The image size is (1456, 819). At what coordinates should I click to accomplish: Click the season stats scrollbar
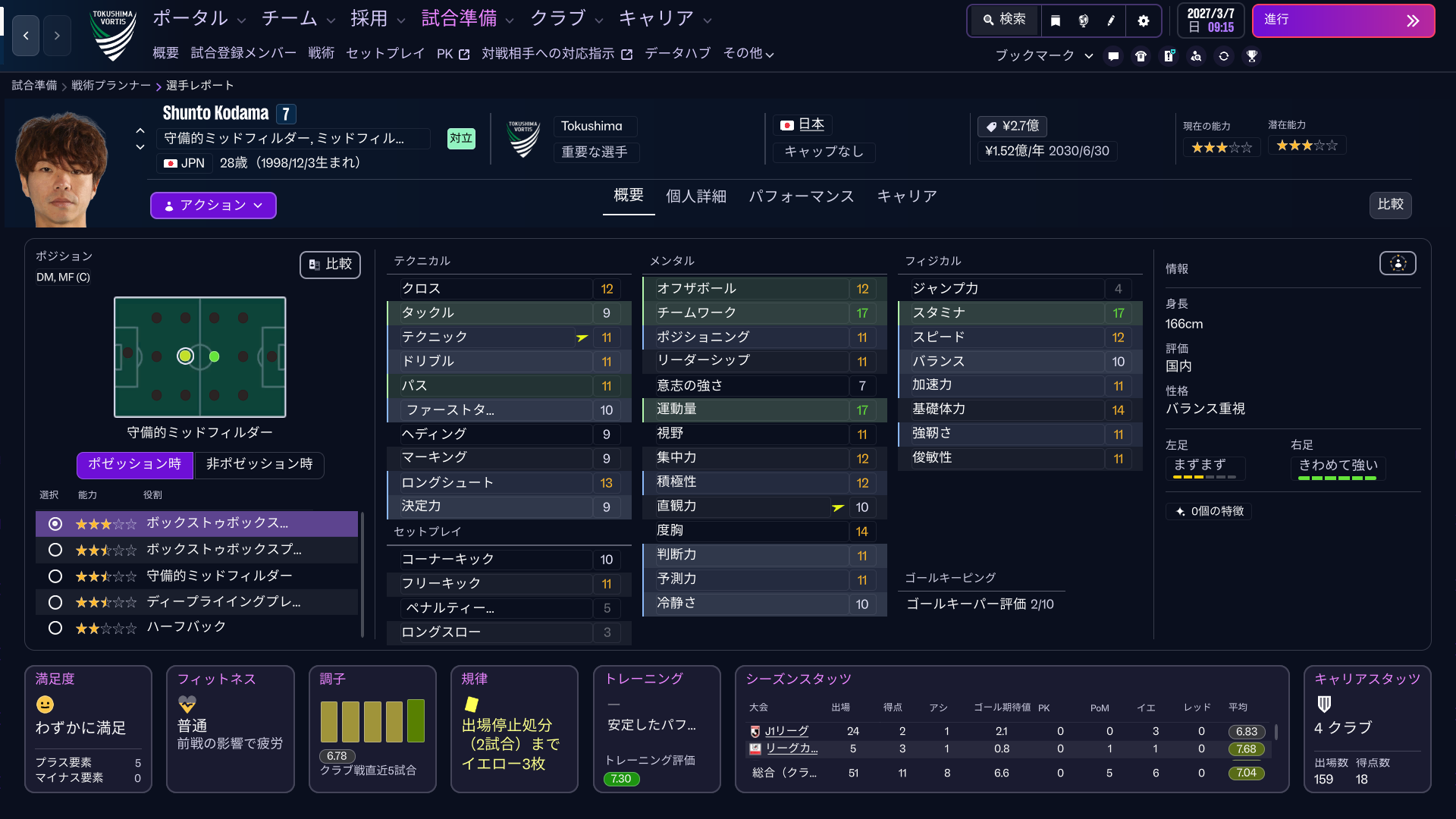click(x=1276, y=733)
